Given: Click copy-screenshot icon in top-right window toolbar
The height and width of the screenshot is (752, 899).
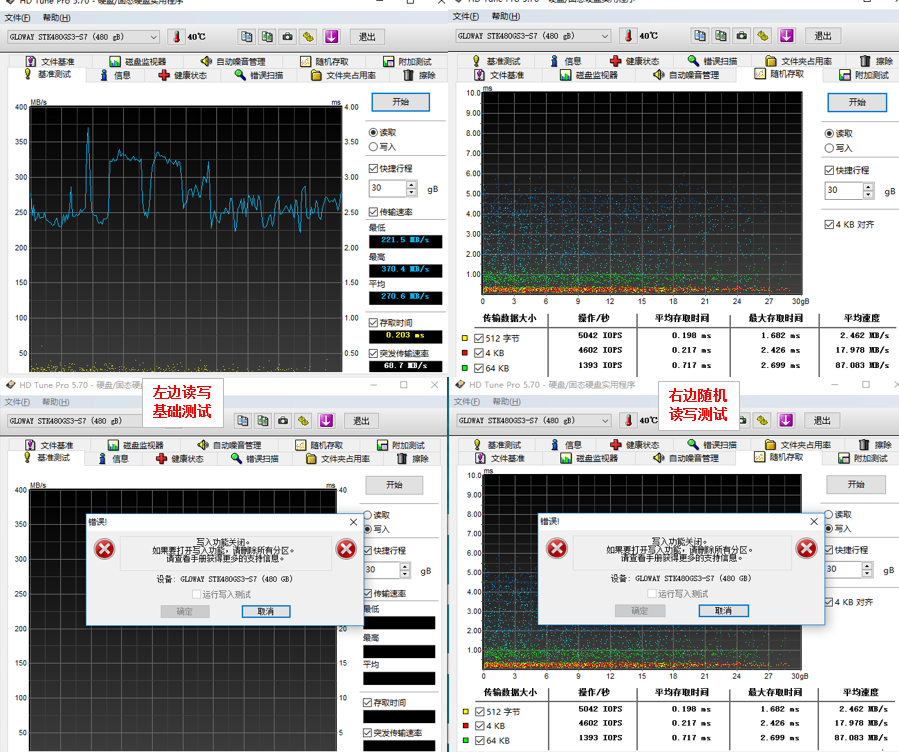Looking at the screenshot, I should pos(721,36).
